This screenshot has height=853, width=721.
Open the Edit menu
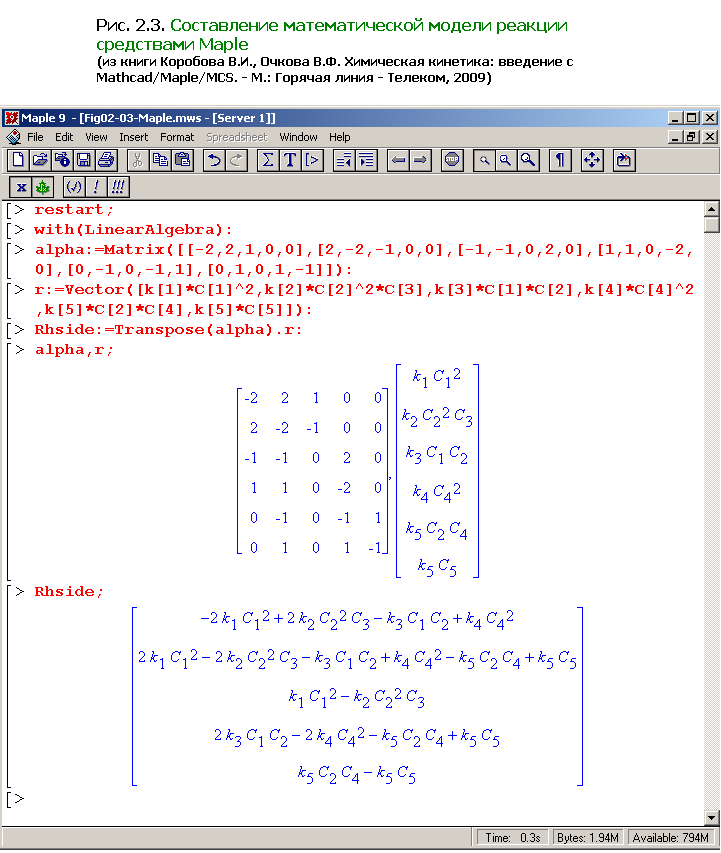64,137
